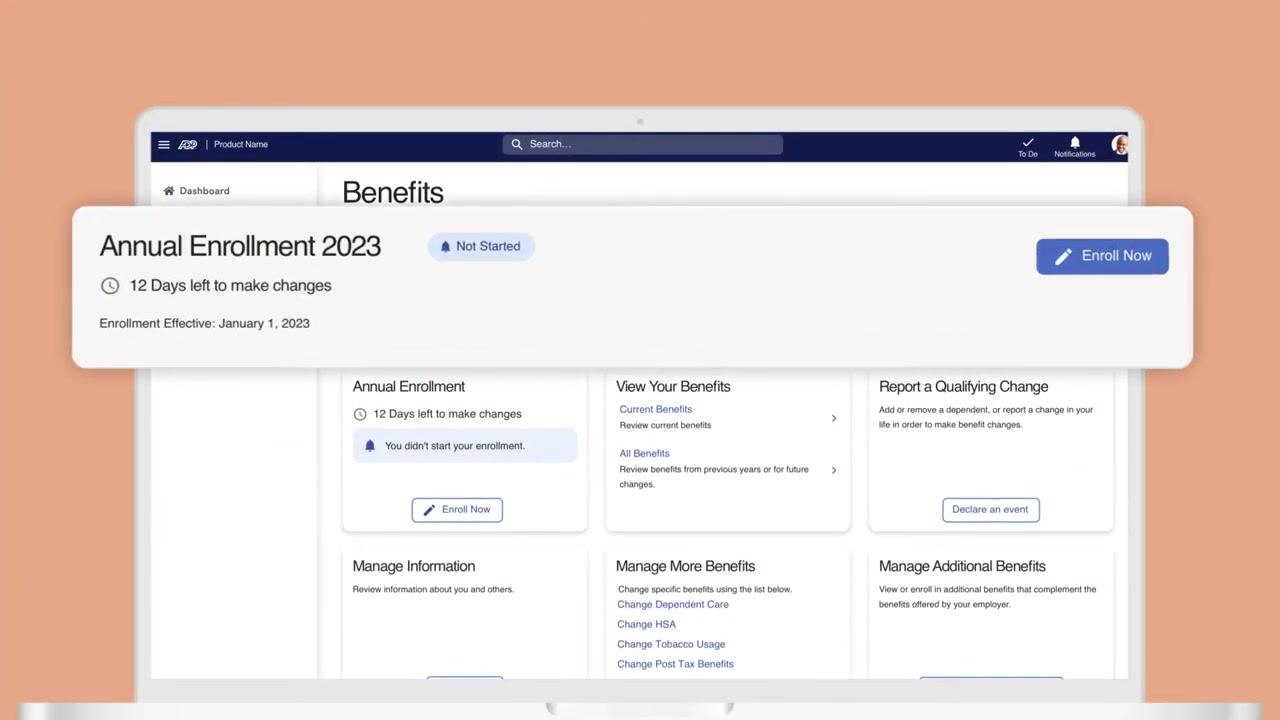Open the To Do checkmark icon
The height and width of the screenshot is (720, 1280).
[x=1028, y=147]
